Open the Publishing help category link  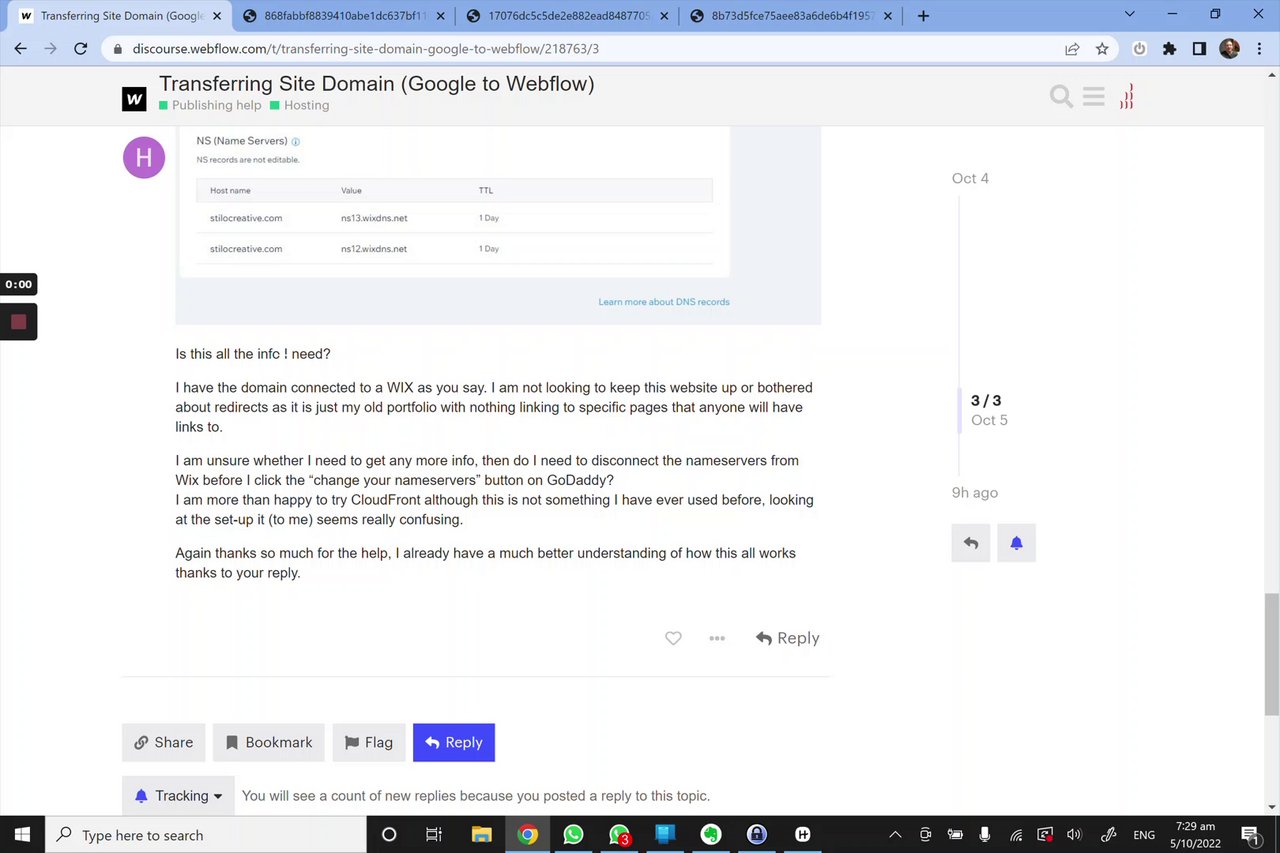click(x=210, y=105)
